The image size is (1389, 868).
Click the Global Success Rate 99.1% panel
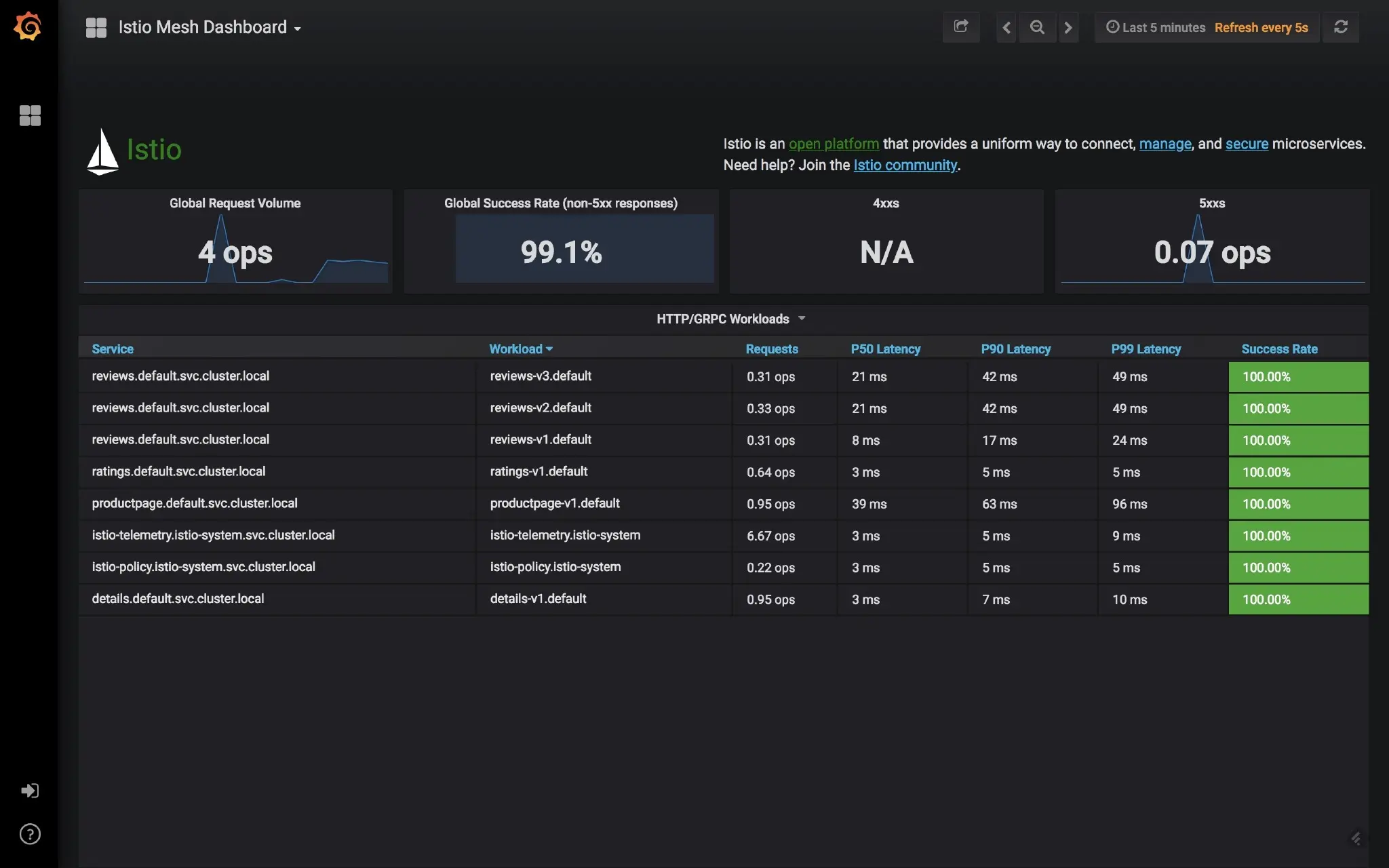click(x=561, y=251)
